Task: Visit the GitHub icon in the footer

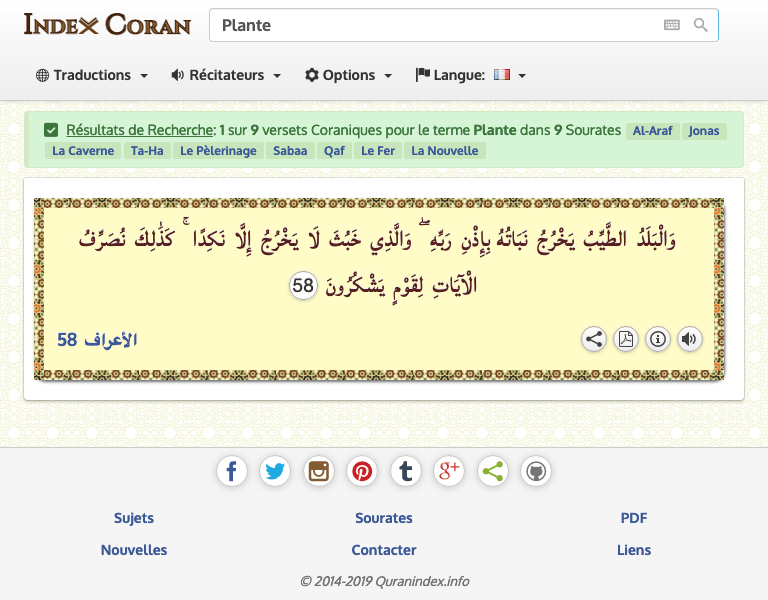Action: 536,471
